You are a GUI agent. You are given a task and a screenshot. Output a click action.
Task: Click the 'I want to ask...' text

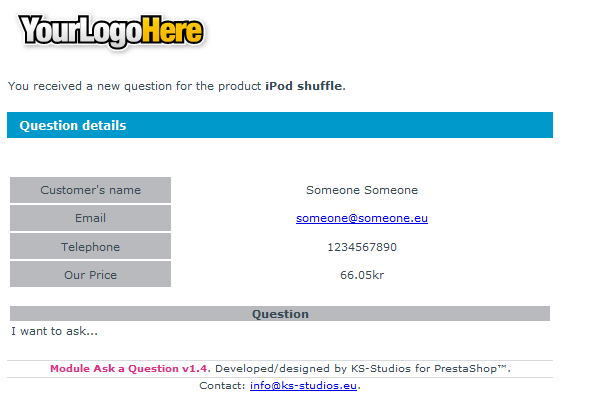point(54,331)
